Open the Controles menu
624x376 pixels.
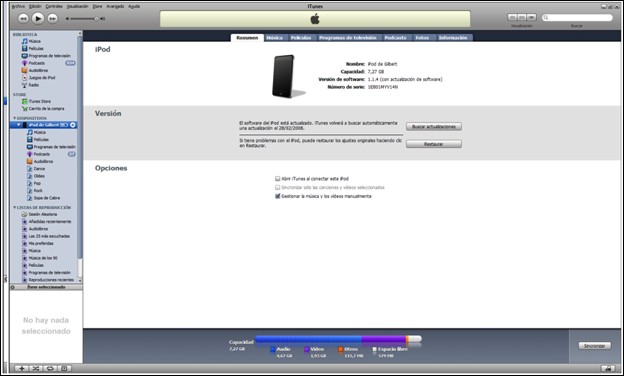54,6
